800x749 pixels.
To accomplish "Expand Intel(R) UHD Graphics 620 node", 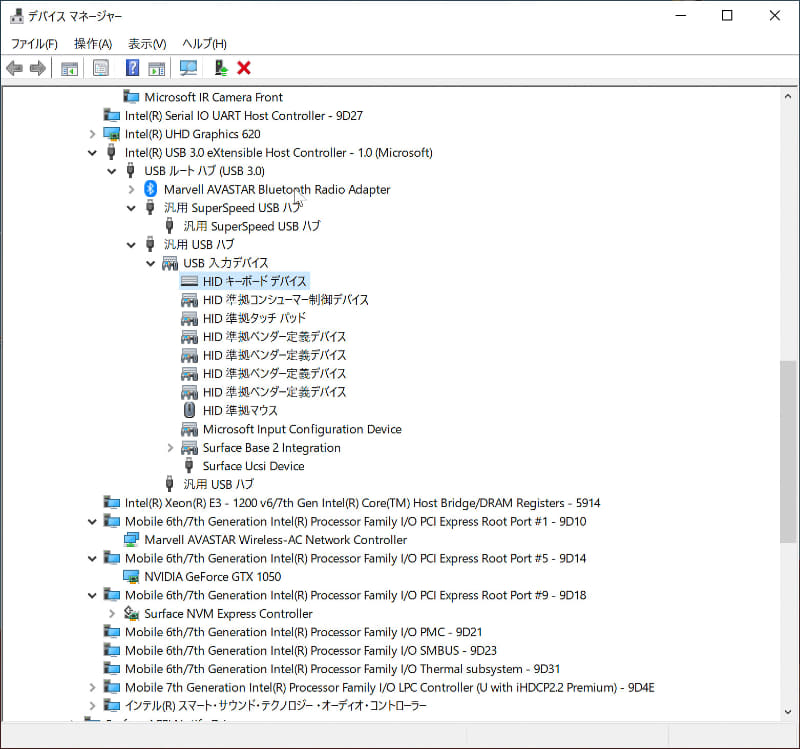I will pyautogui.click(x=92, y=134).
